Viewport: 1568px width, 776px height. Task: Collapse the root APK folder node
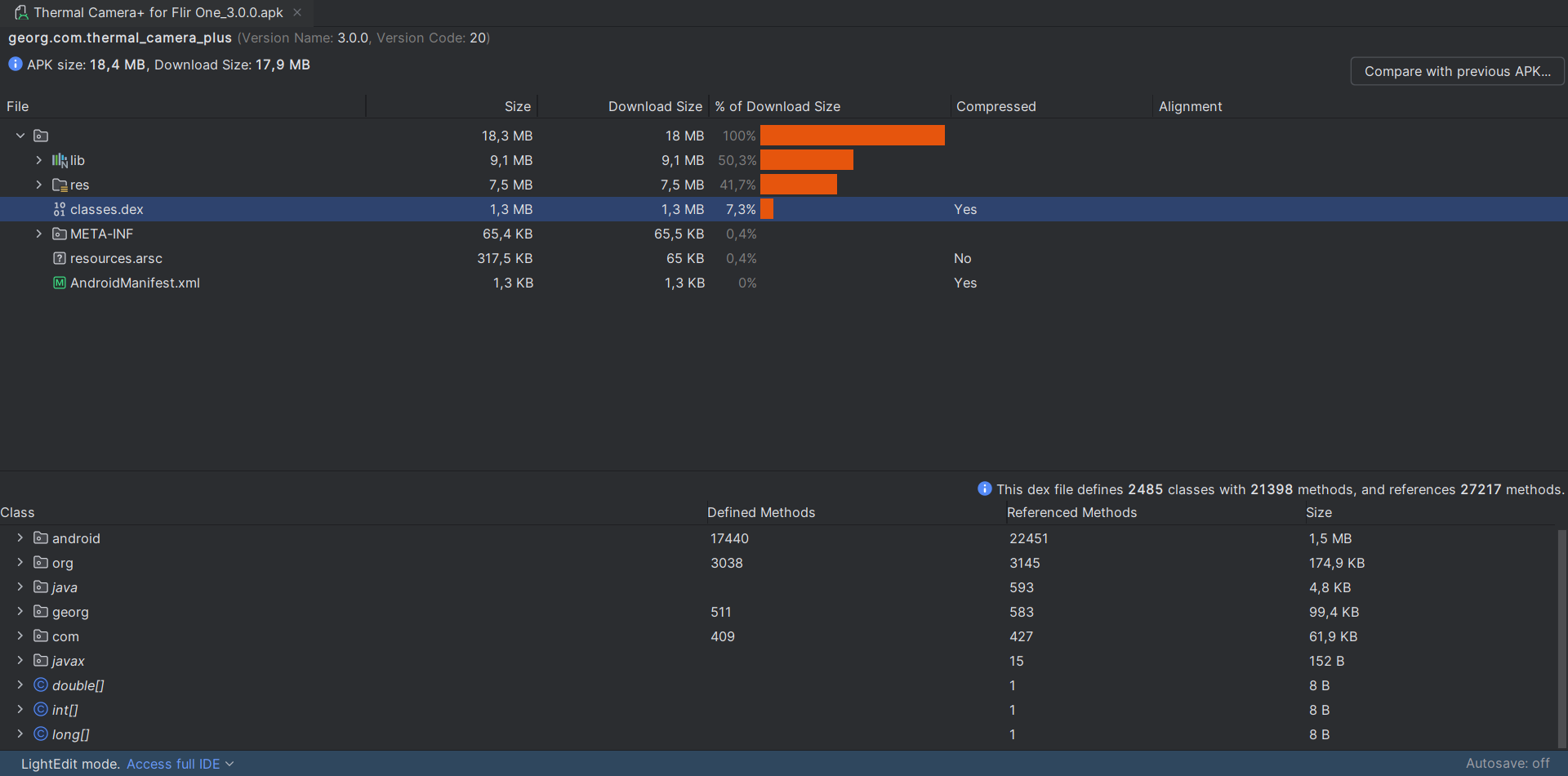20,136
